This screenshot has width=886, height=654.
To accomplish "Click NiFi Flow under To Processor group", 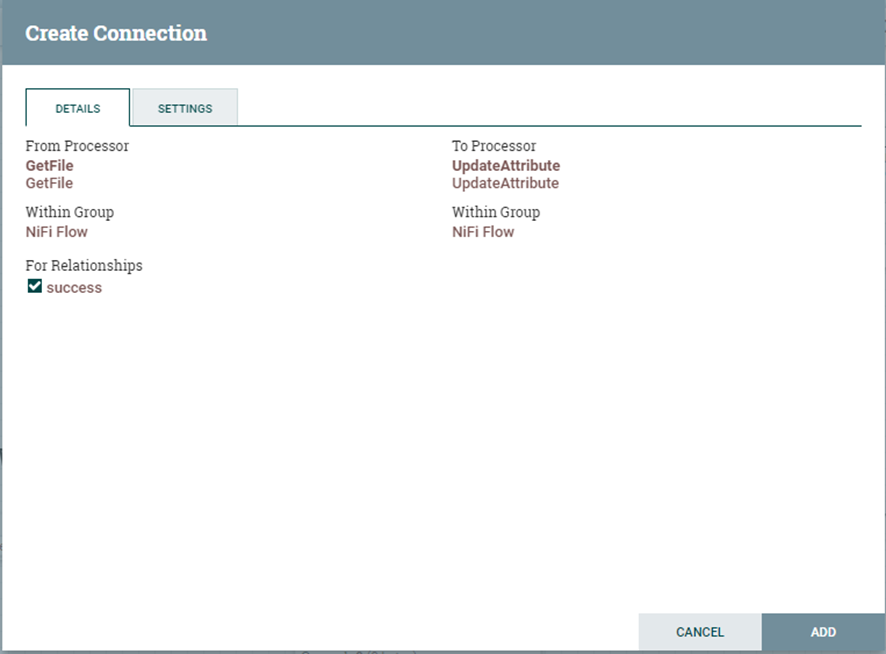I will pyautogui.click(x=483, y=232).
